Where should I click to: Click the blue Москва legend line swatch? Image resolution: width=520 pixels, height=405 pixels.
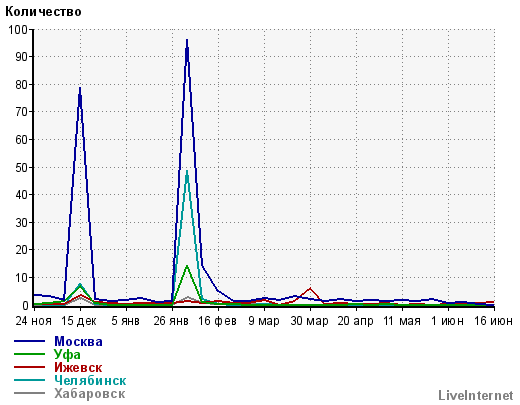29,341
